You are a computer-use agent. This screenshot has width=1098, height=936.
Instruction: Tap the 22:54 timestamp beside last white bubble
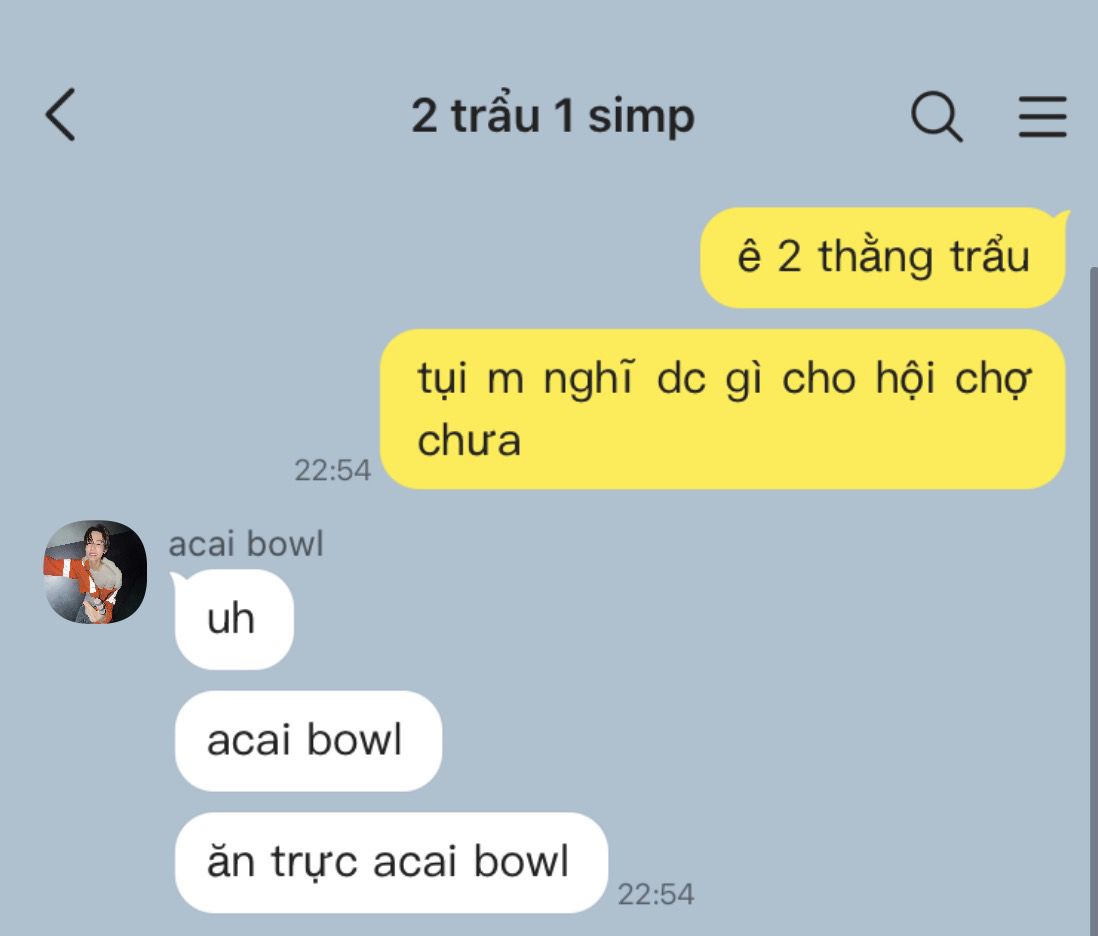[x=656, y=894]
